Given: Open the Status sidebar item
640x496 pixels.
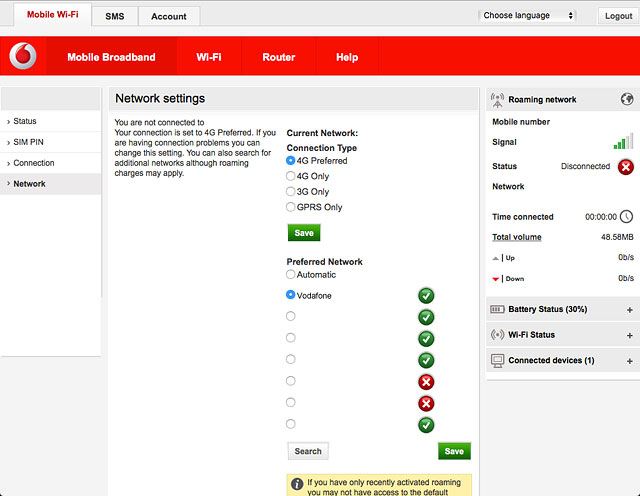Looking at the screenshot, I should click(x=51, y=121).
